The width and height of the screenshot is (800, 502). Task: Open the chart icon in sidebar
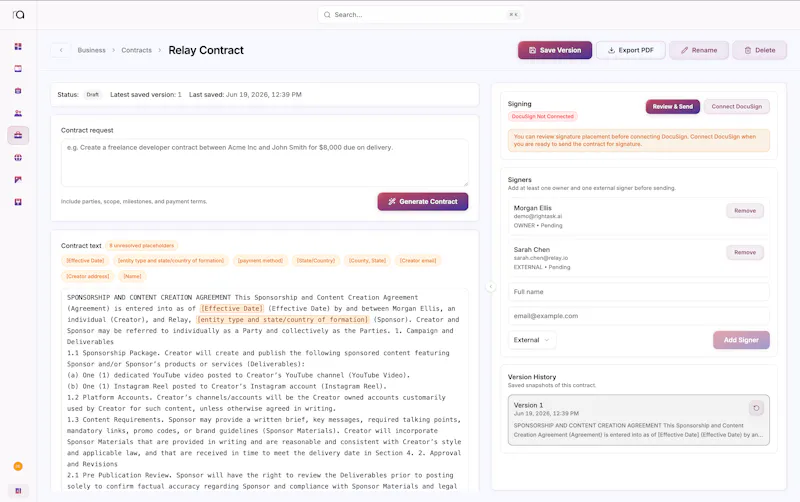[x=18, y=180]
